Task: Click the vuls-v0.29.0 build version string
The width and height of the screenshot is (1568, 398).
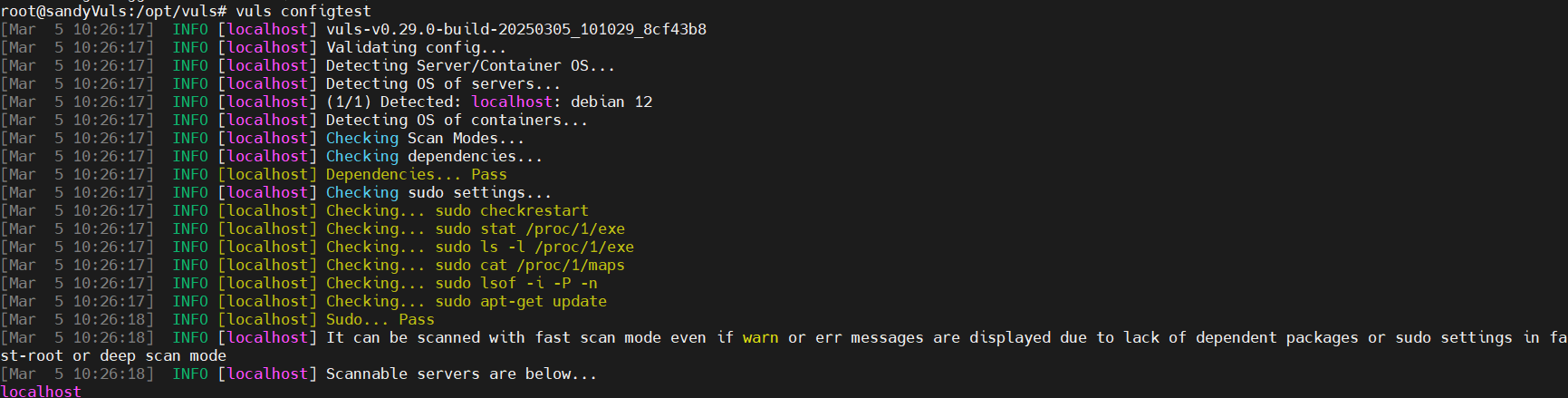Action: tap(516, 29)
